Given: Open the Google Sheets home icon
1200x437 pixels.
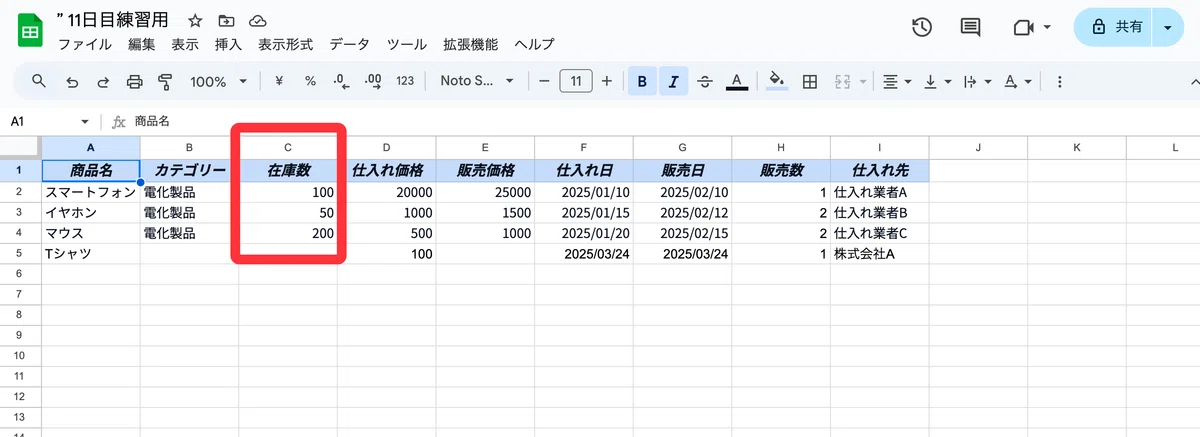Looking at the screenshot, I should (30, 30).
